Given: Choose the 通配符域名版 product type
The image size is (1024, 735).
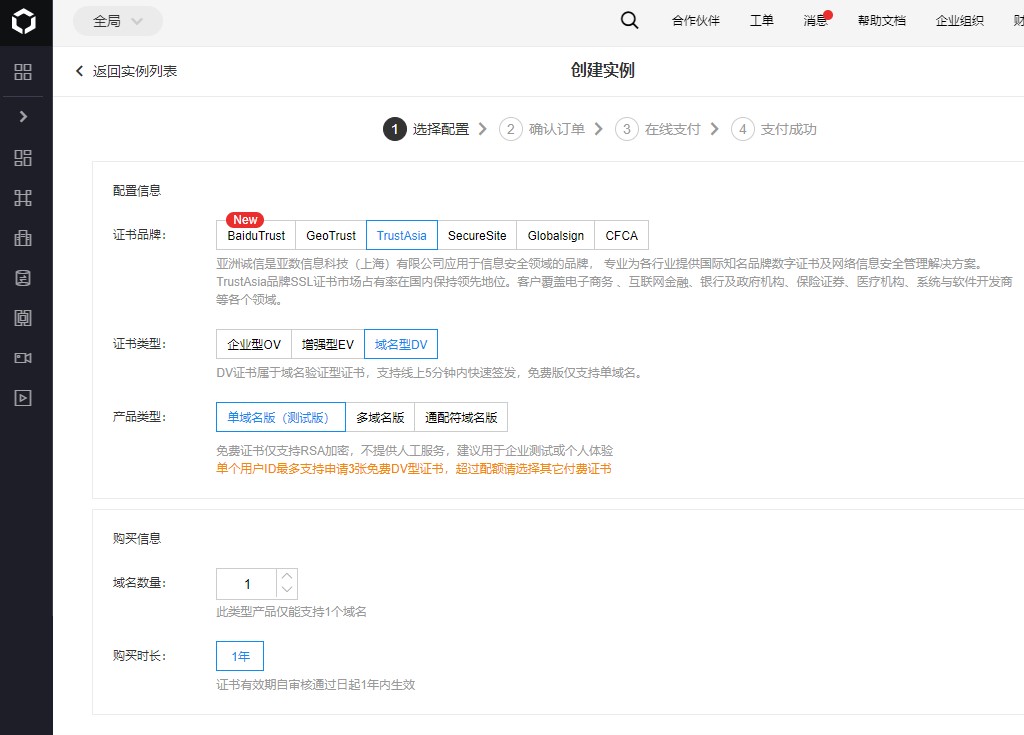Looking at the screenshot, I should tap(461, 416).
